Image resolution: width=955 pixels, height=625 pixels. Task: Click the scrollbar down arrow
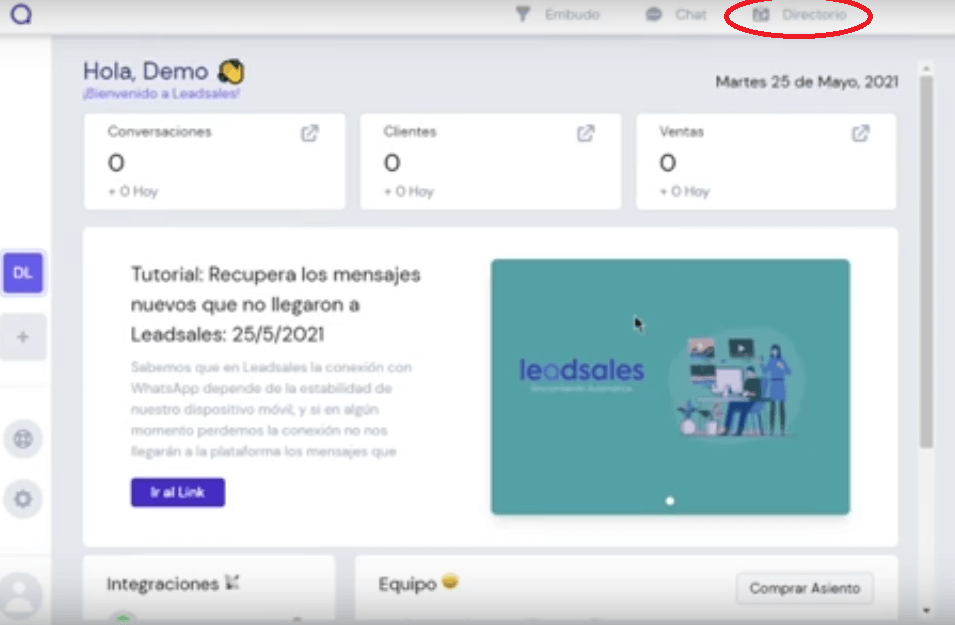point(926,610)
